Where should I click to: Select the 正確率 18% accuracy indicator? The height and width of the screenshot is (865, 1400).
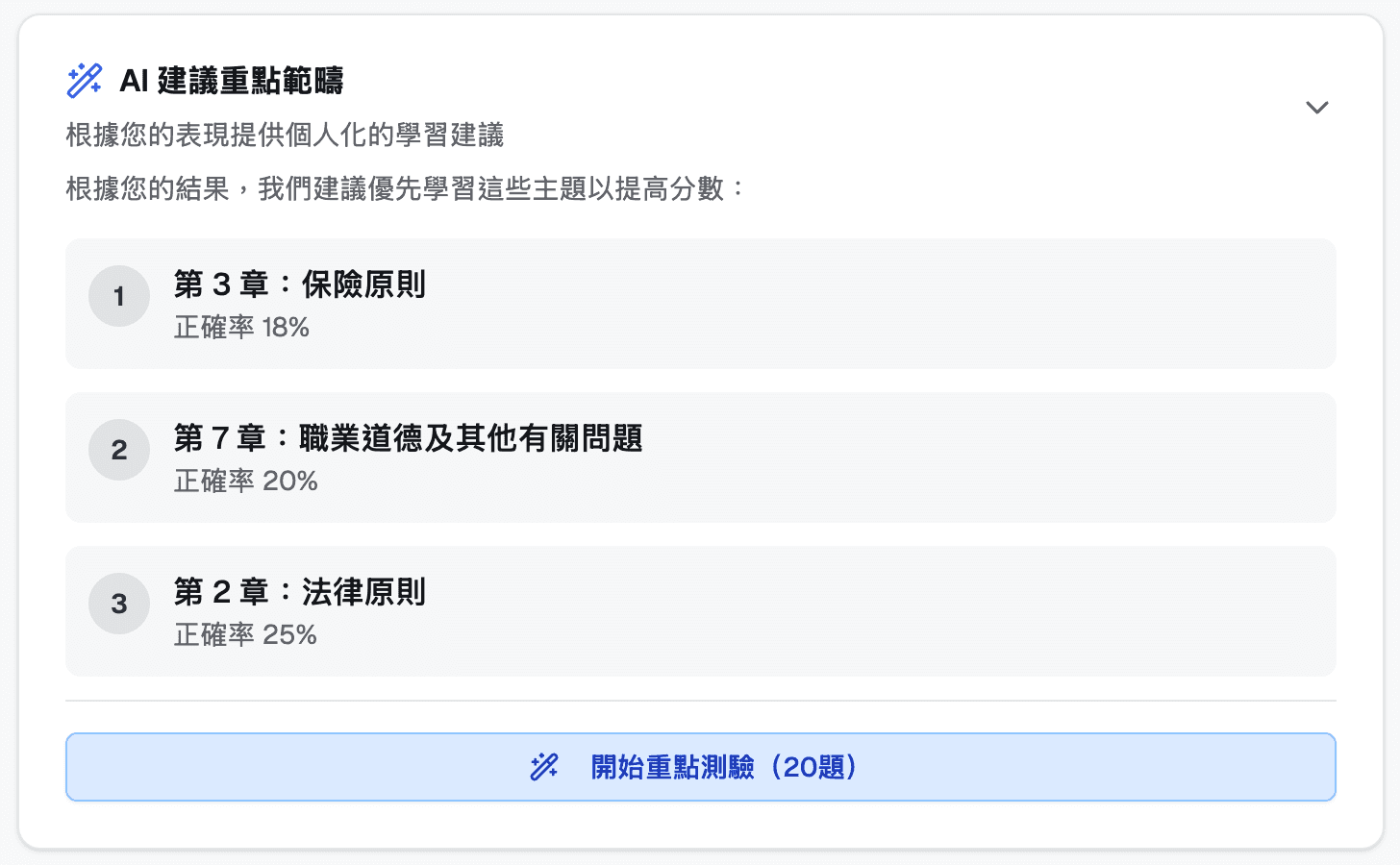pos(241,328)
